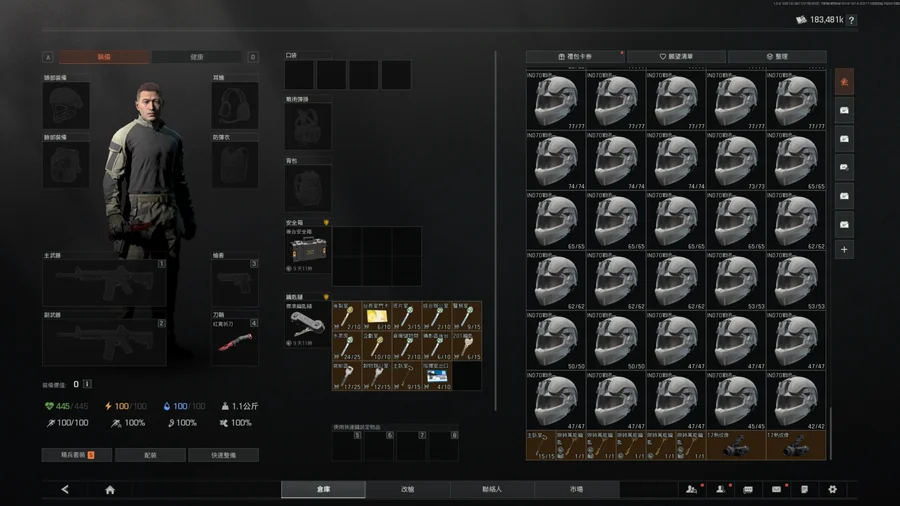The width and height of the screenshot is (900, 506).
Task: Select the standard keychain item
Action: click(x=308, y=324)
